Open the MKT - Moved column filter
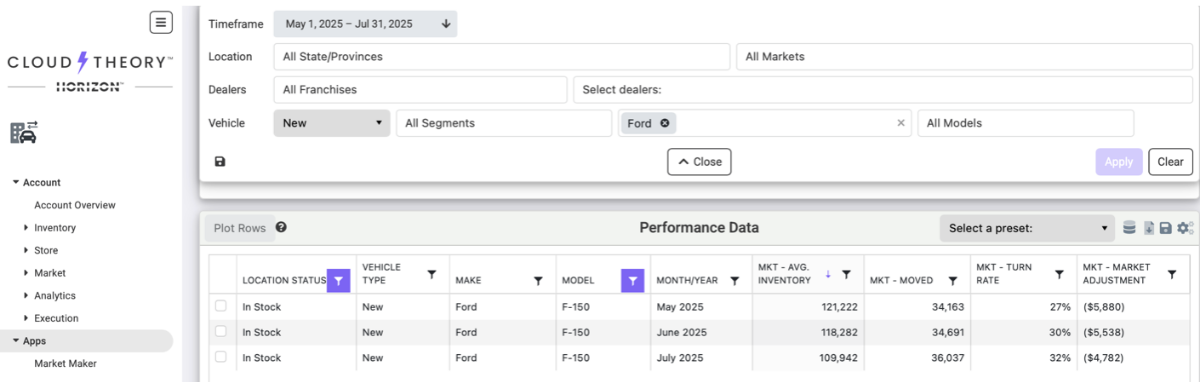The width and height of the screenshot is (1200, 382). [x=953, y=281]
